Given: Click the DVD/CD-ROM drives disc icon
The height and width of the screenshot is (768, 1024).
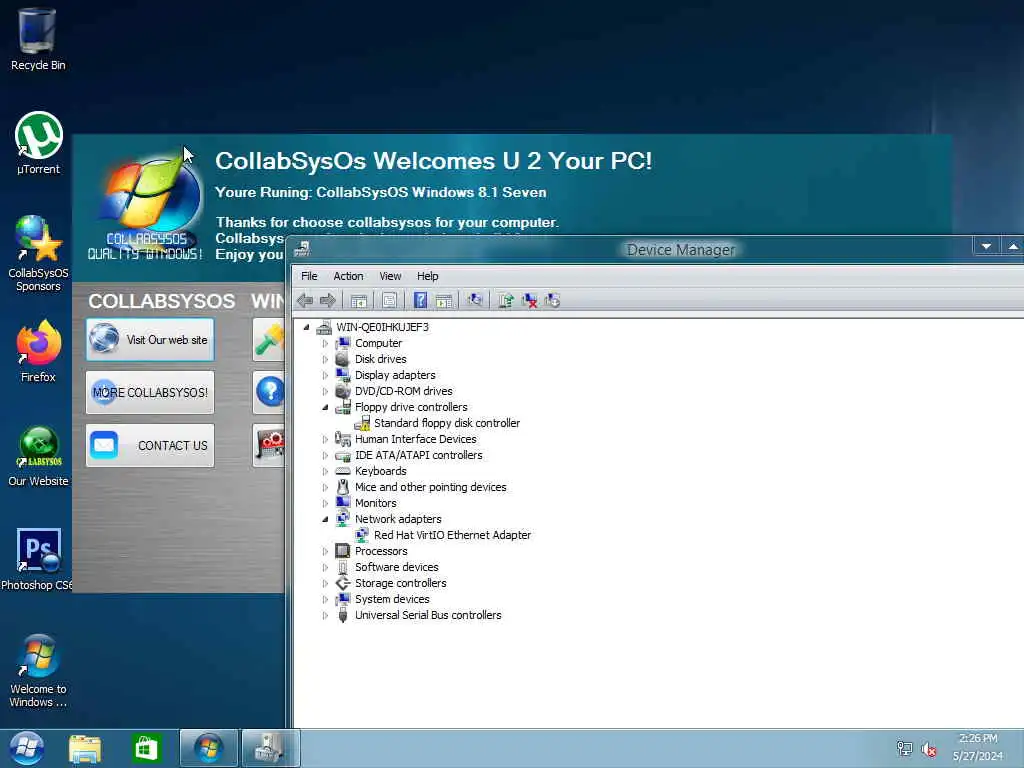Looking at the screenshot, I should (x=343, y=391).
